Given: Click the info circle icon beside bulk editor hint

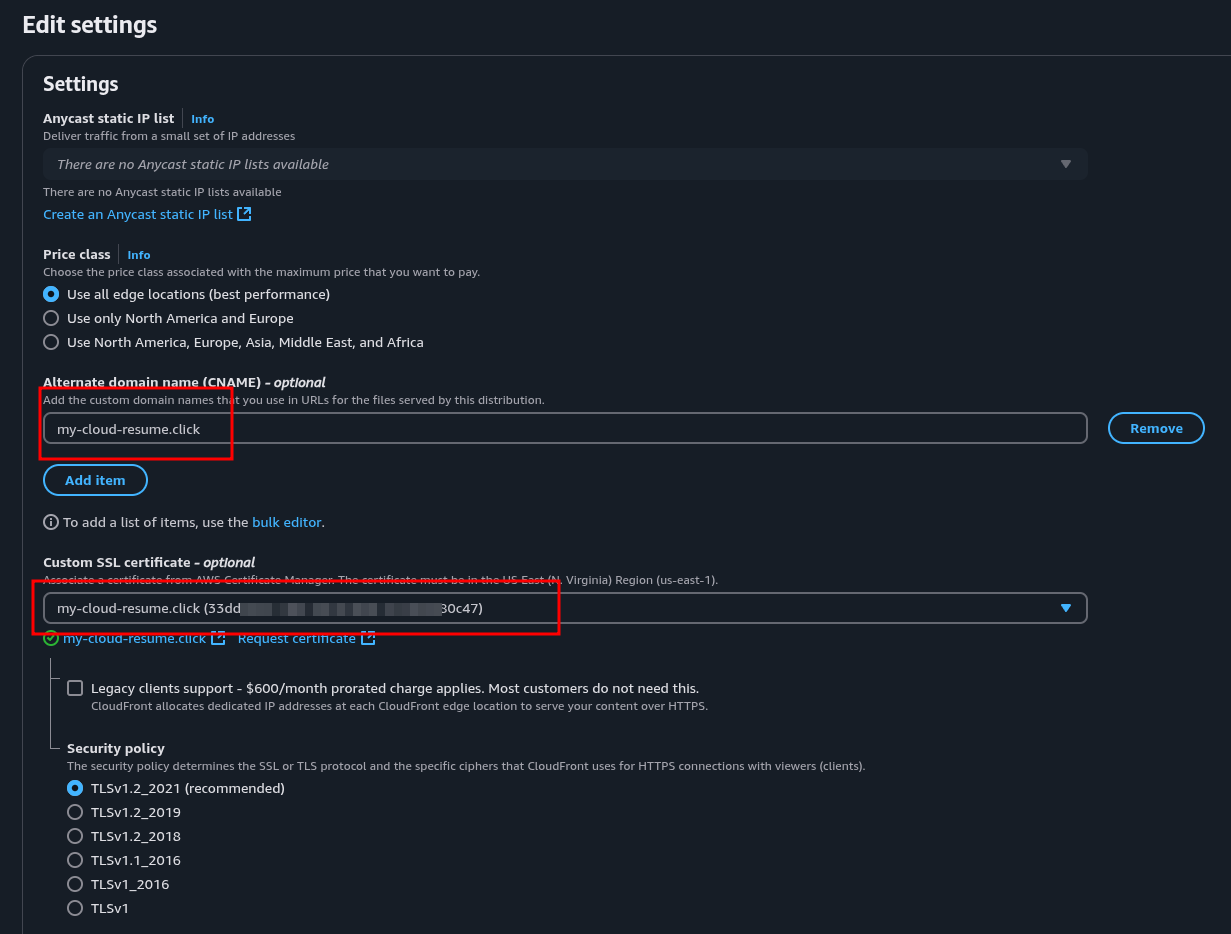Looking at the screenshot, I should pyautogui.click(x=51, y=522).
